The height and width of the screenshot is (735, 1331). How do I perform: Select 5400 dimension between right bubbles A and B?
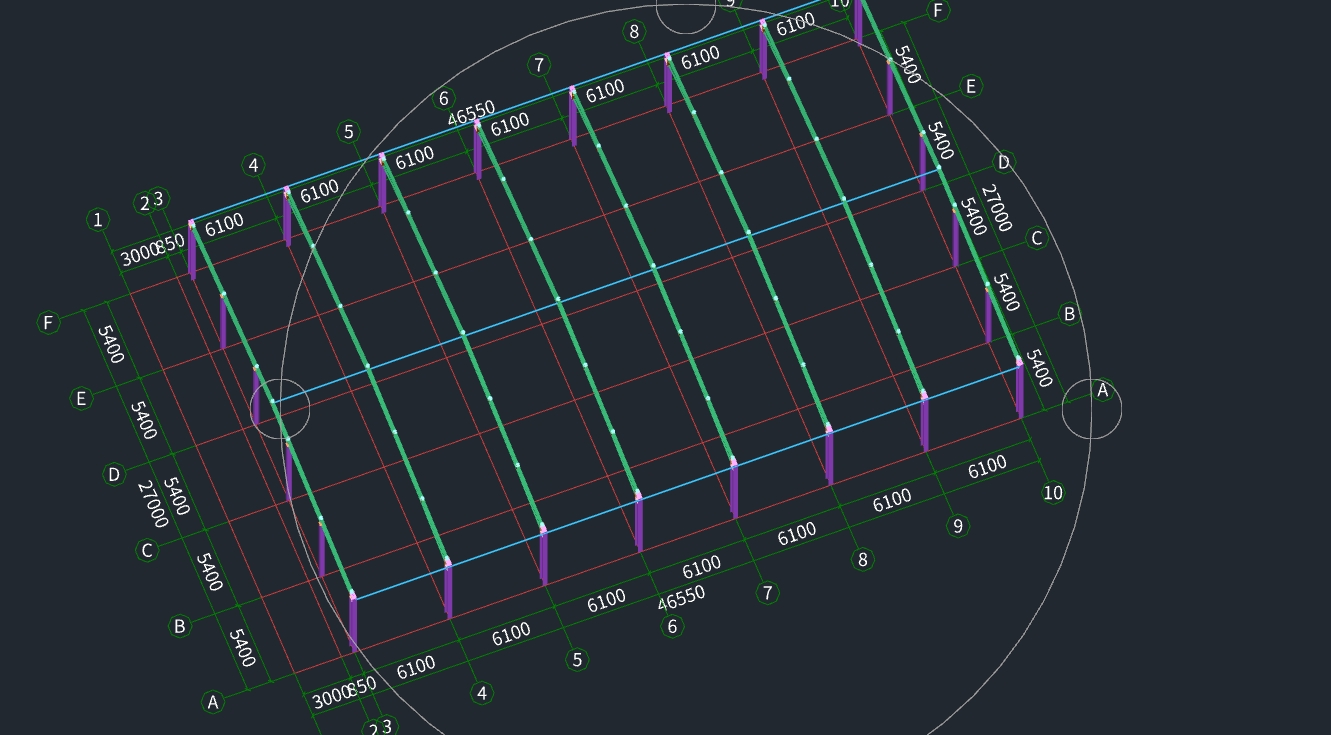pos(1039,368)
